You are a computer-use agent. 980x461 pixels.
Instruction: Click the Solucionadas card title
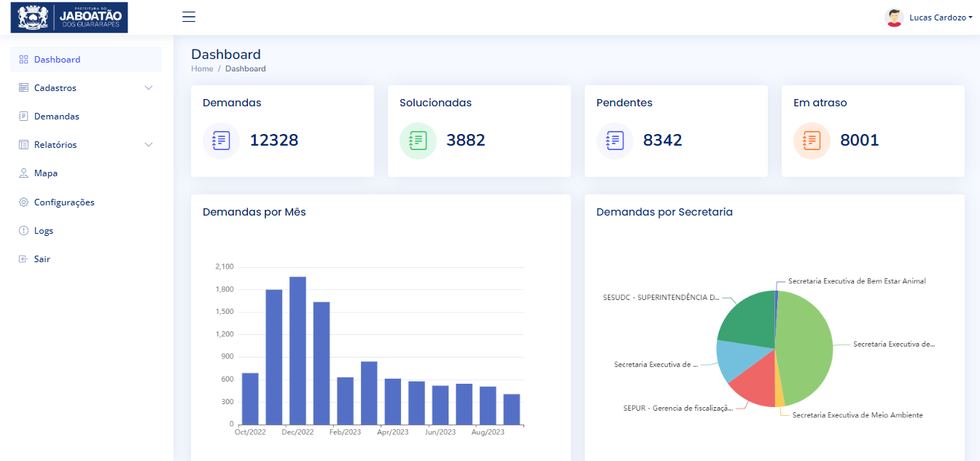tap(436, 103)
